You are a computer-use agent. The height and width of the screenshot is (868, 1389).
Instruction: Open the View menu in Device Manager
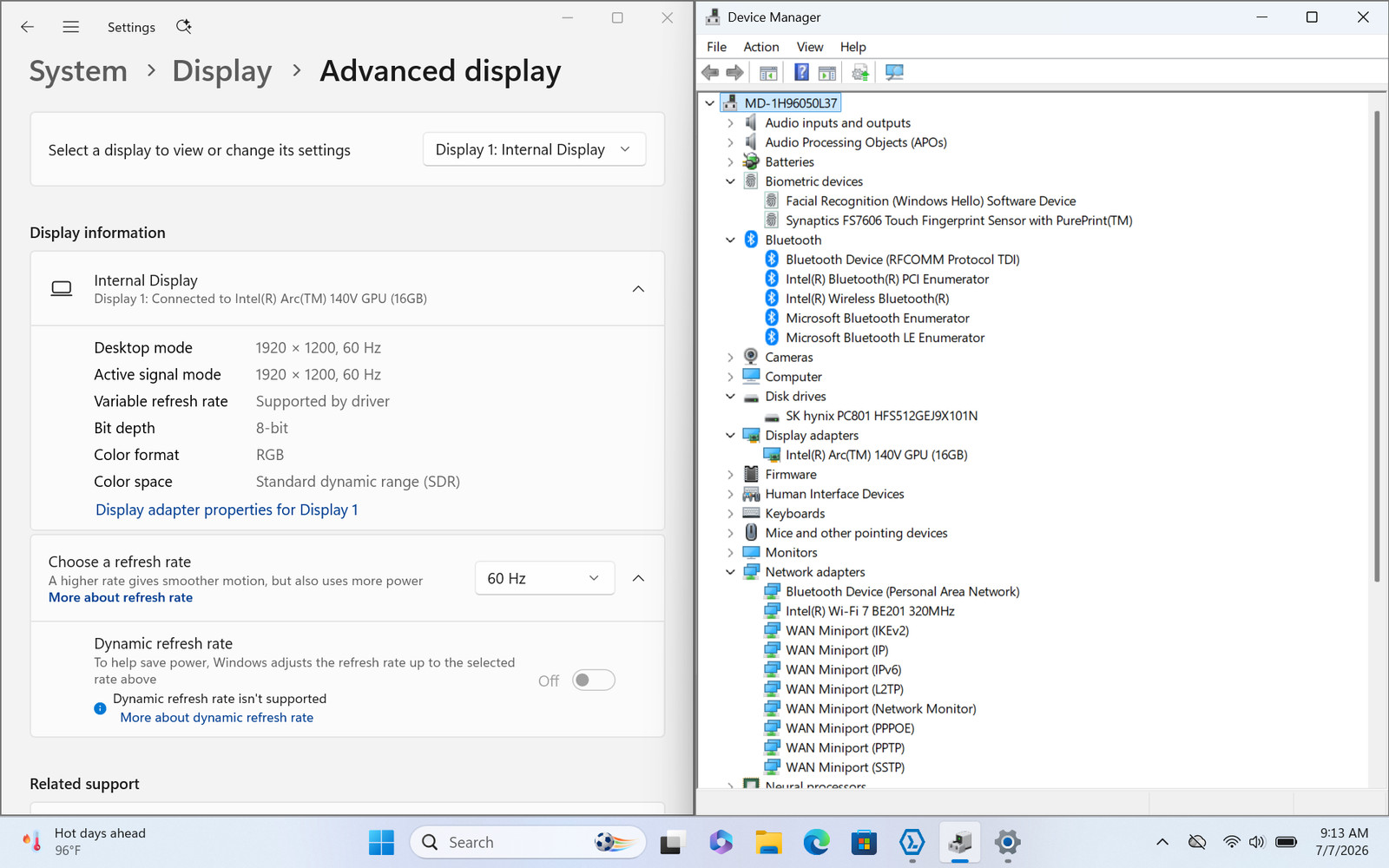pos(809,47)
